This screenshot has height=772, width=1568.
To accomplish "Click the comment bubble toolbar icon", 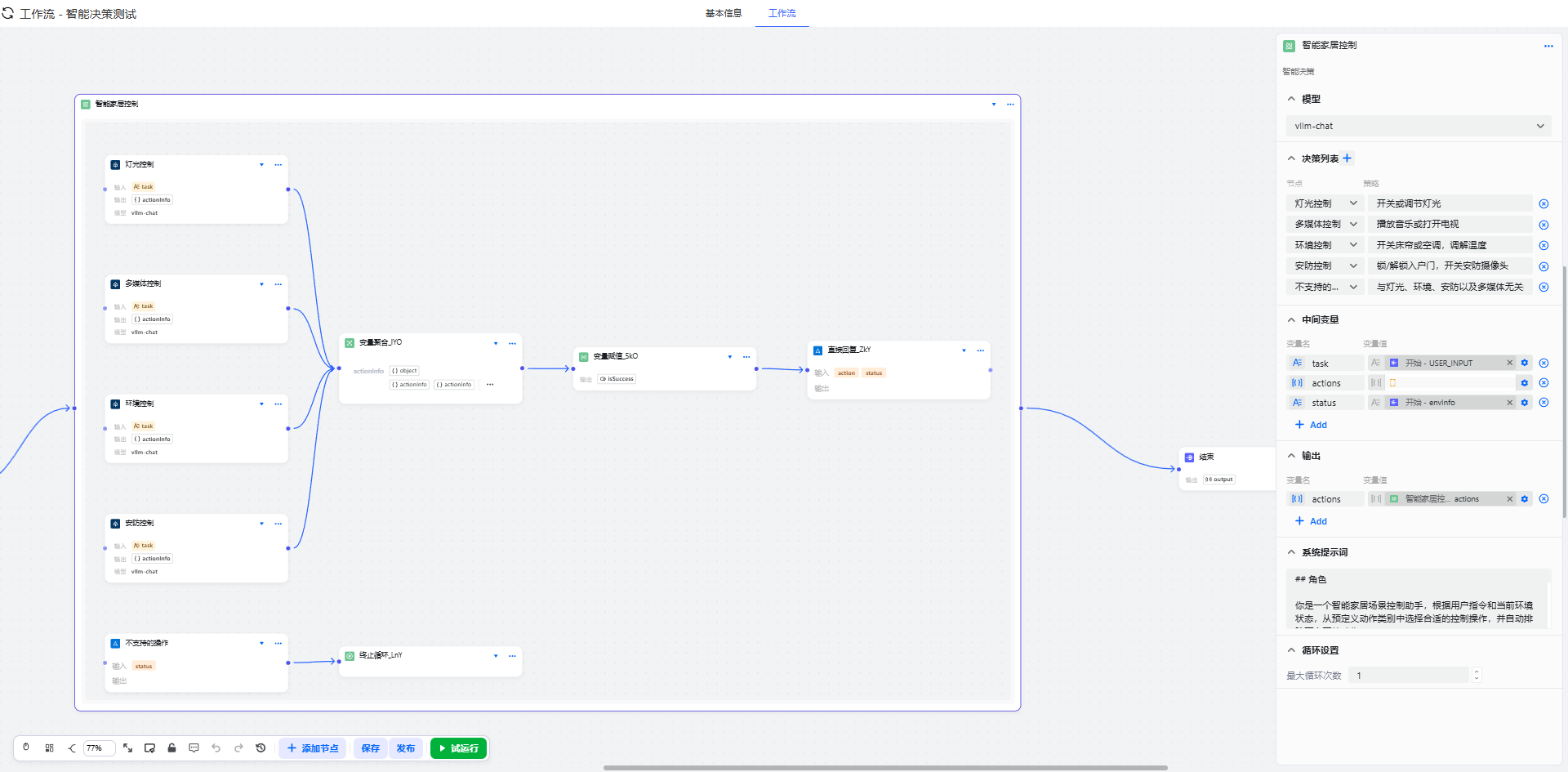I will coord(194,748).
